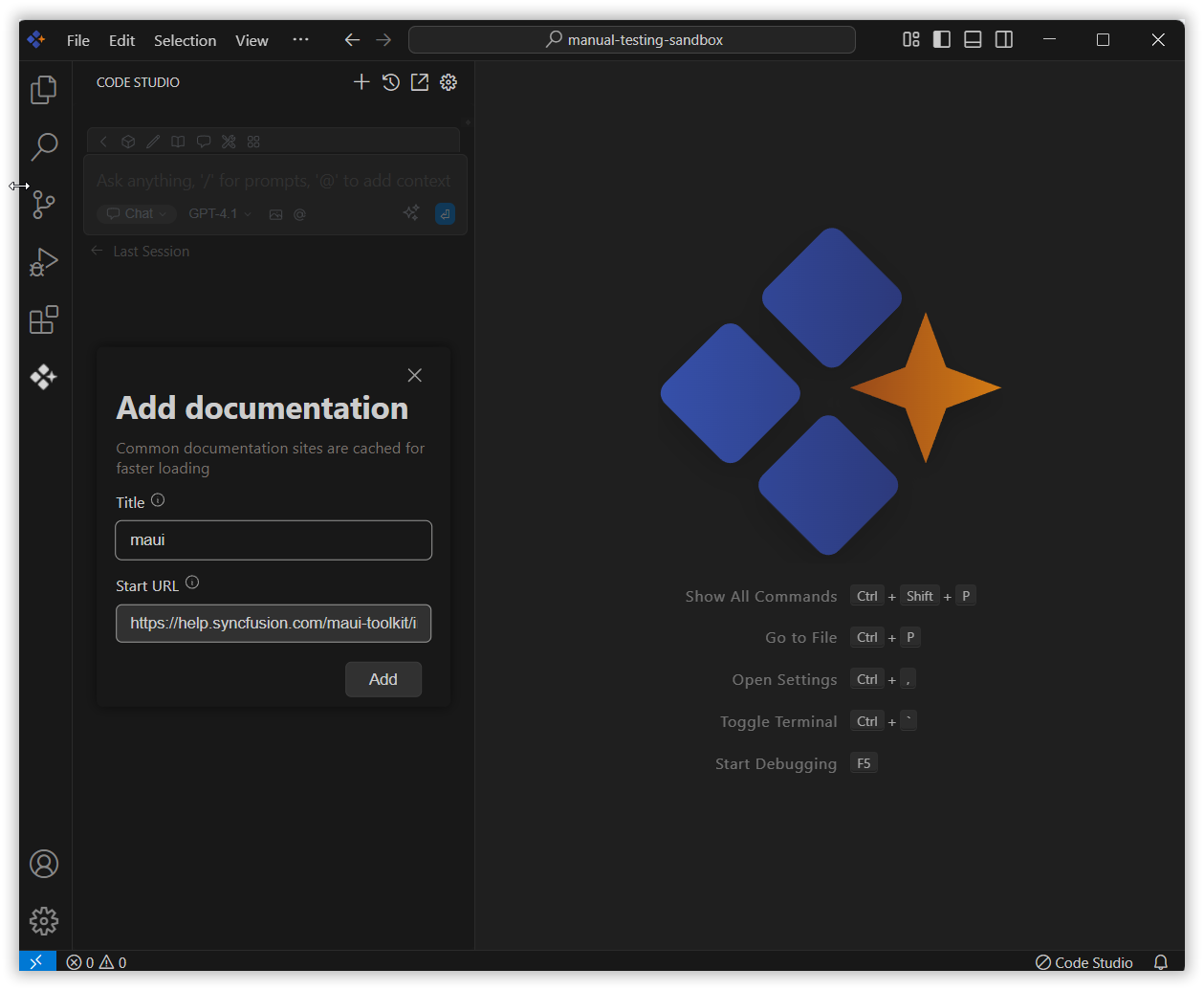The width and height of the screenshot is (1204, 990).
Task: Click the Title input containing maui
Action: [x=274, y=540]
